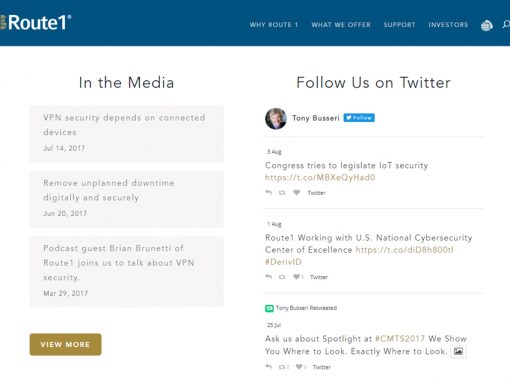The height and width of the screenshot is (382, 510).
Task: Retweet the Spotlight CMTS2017 tweet
Action: coord(282,367)
